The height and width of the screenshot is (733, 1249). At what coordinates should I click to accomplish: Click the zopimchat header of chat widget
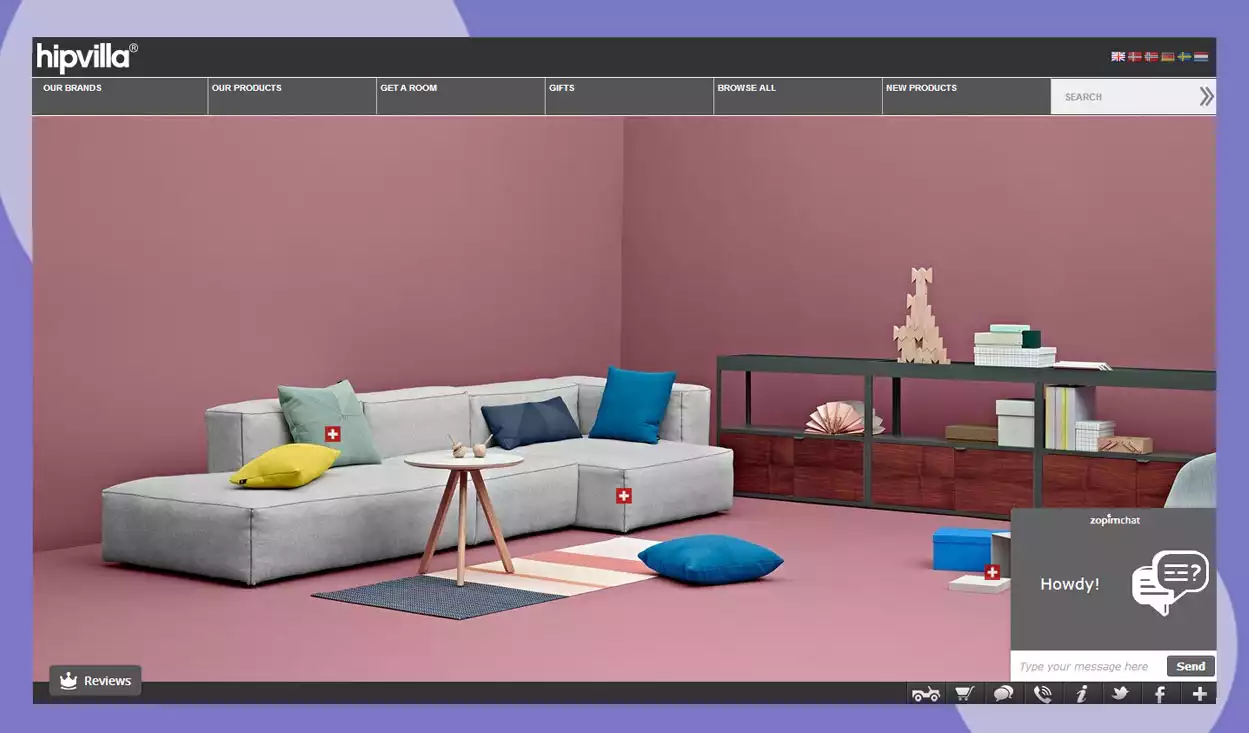pos(1114,520)
